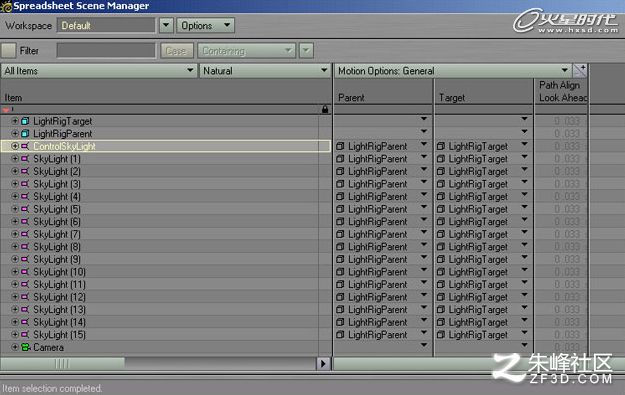Click the SkyLight (15) light icon
Image resolution: width=625 pixels, height=395 pixels.
pos(25,334)
